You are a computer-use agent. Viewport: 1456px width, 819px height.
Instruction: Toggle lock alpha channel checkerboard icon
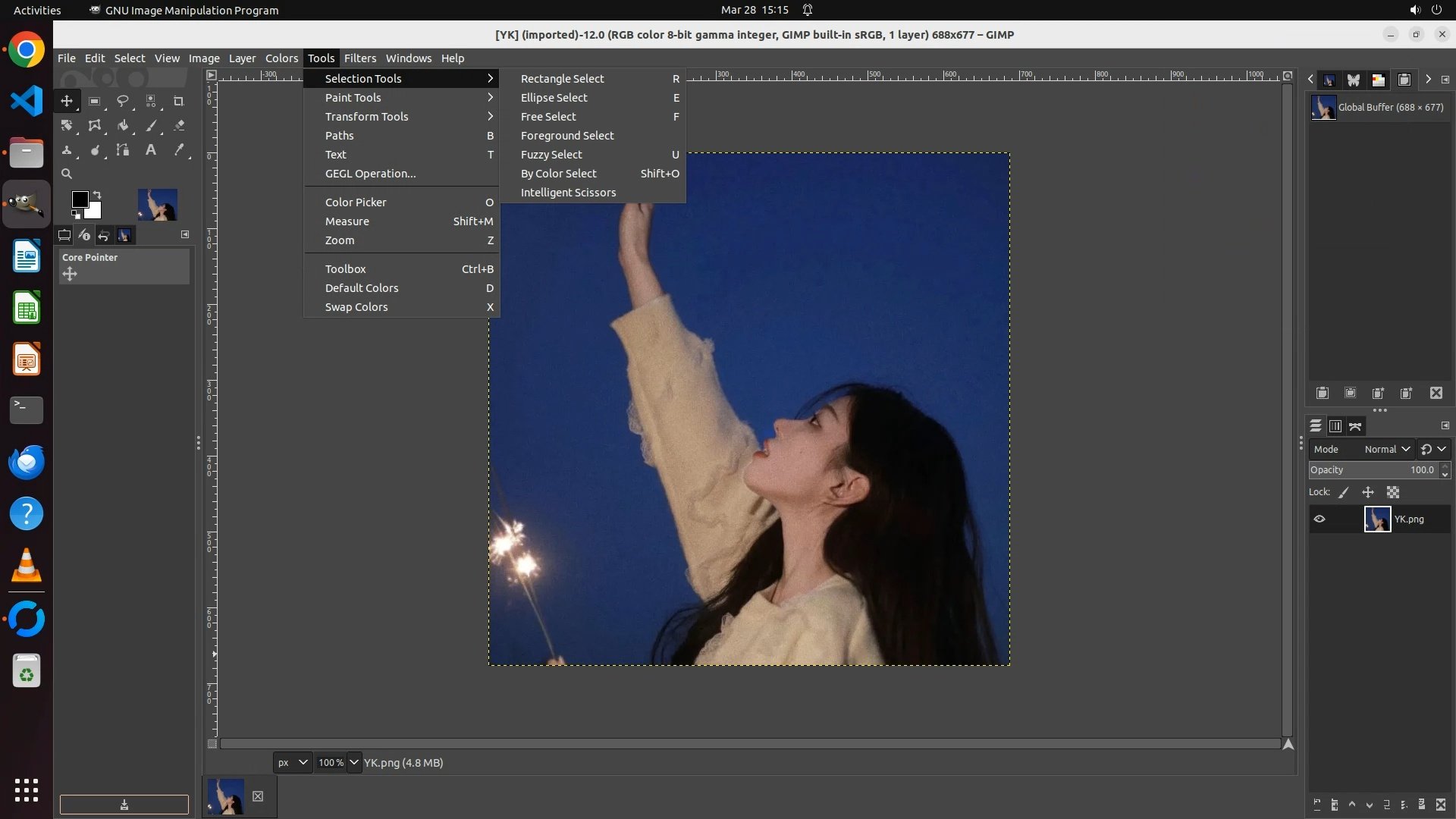(x=1393, y=493)
